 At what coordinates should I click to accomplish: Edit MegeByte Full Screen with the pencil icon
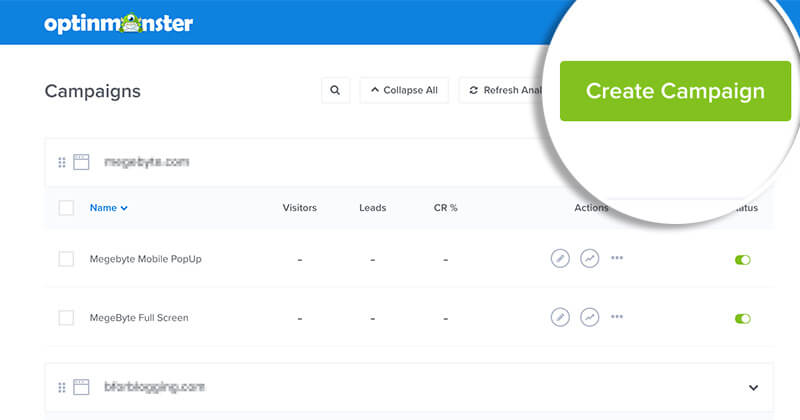[x=560, y=317]
